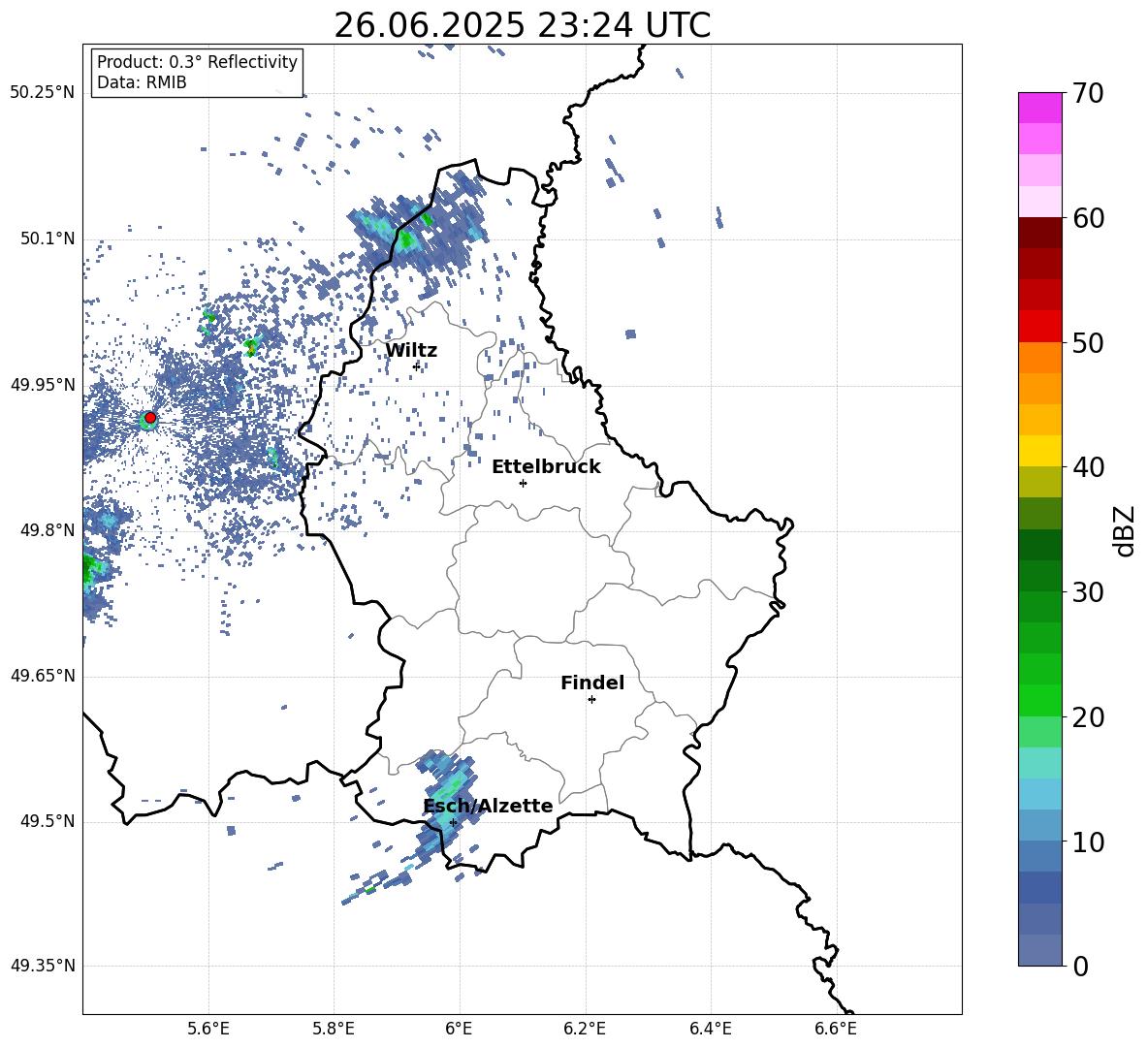Viewport: 1148px width, 1048px height.
Task: Click the colorbar tick value 40
Action: pos(1088,467)
